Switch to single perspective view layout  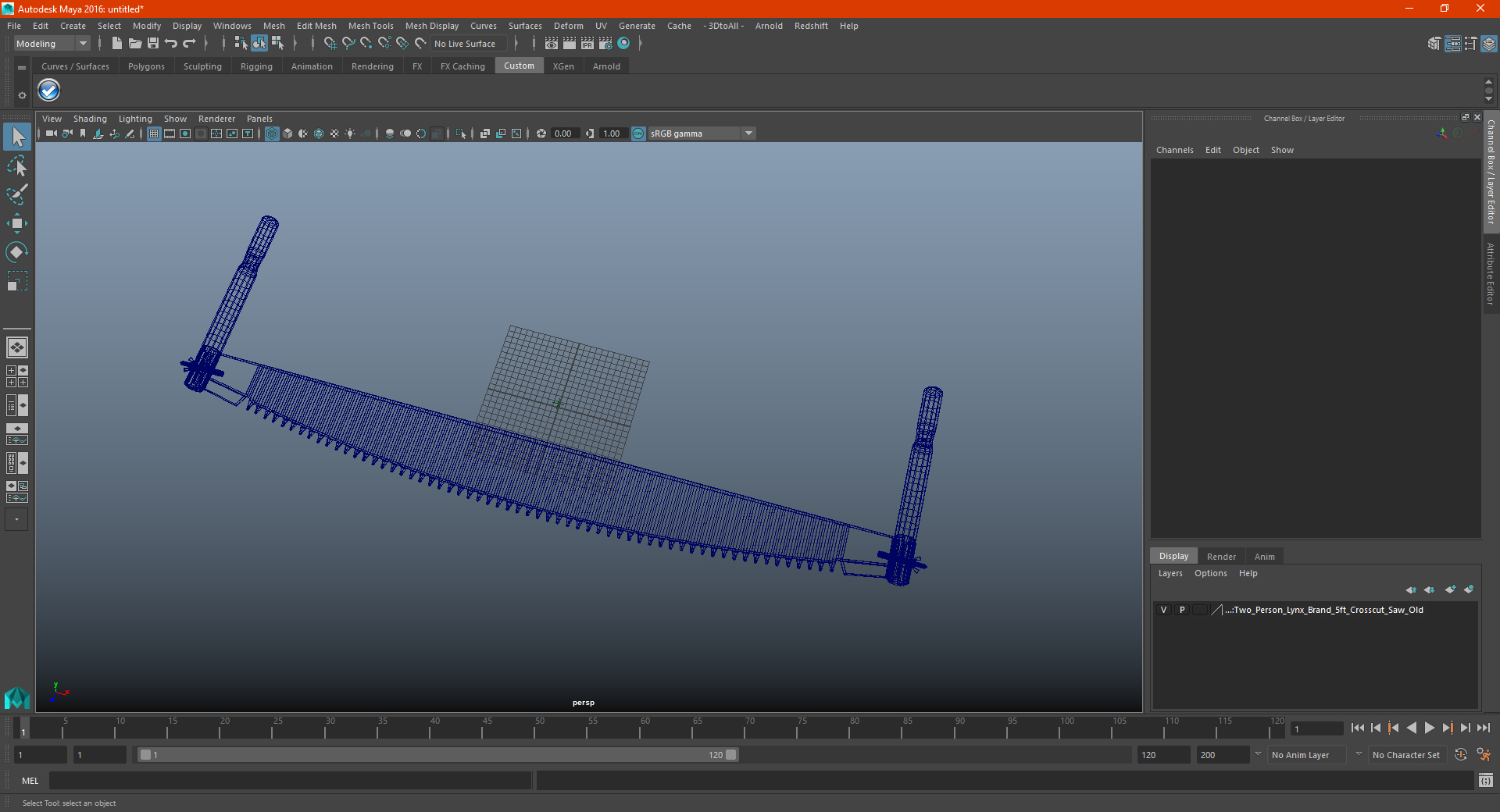pyautogui.click(x=17, y=347)
